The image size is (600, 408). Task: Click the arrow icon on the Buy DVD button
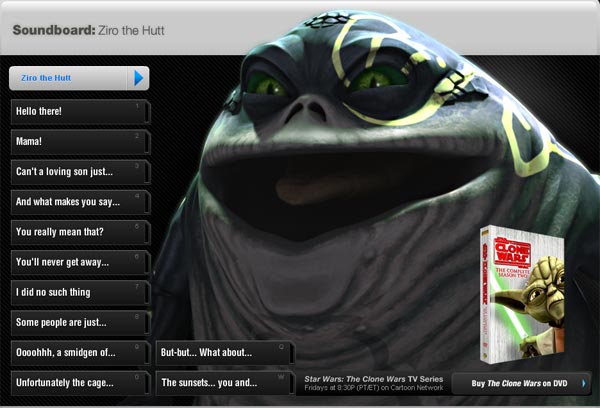coord(584,384)
